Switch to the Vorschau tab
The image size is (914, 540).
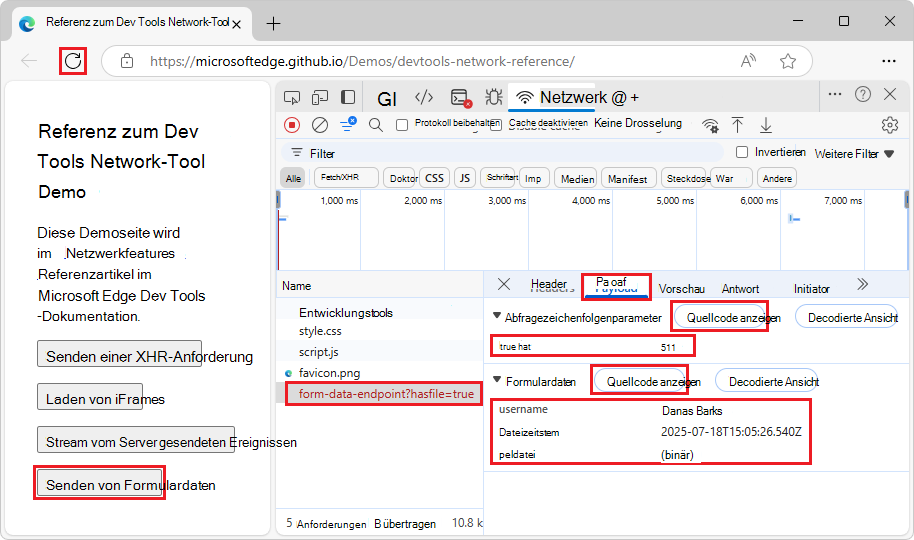tap(682, 288)
